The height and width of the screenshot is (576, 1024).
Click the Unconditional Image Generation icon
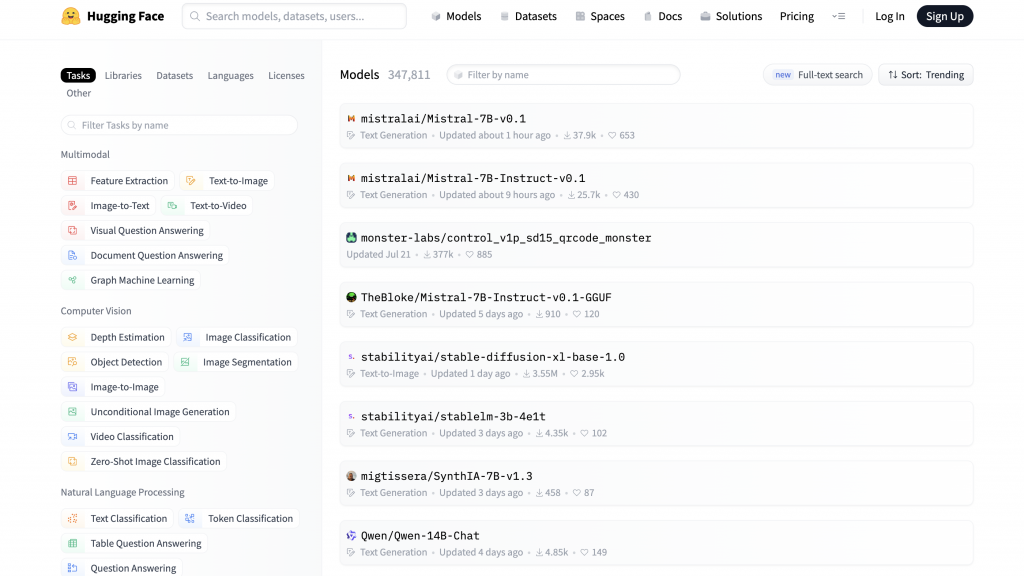coord(72,411)
